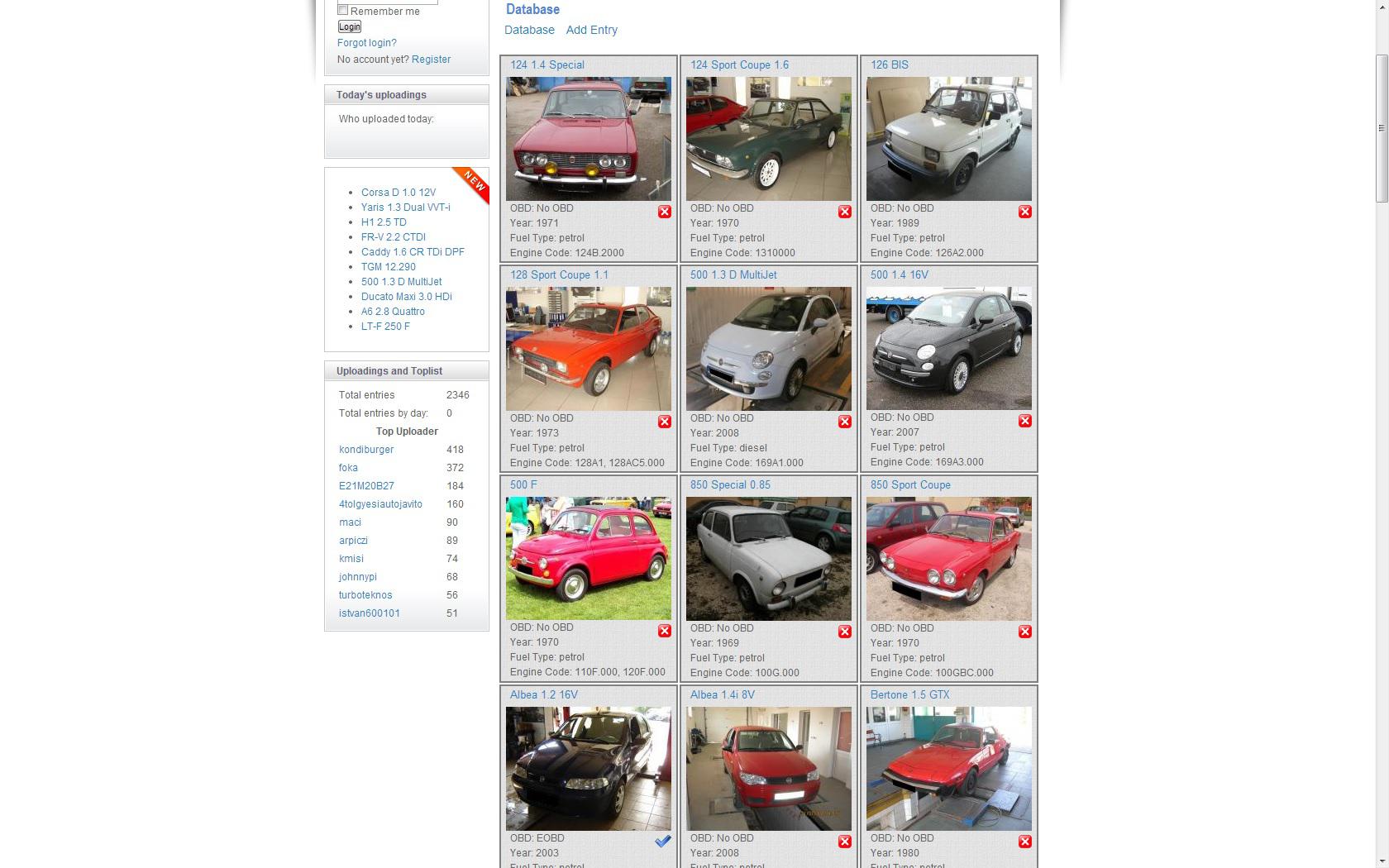Viewport: 1389px width, 868px height.
Task: Open H1 2.5 TD in the new list
Action: (384, 222)
